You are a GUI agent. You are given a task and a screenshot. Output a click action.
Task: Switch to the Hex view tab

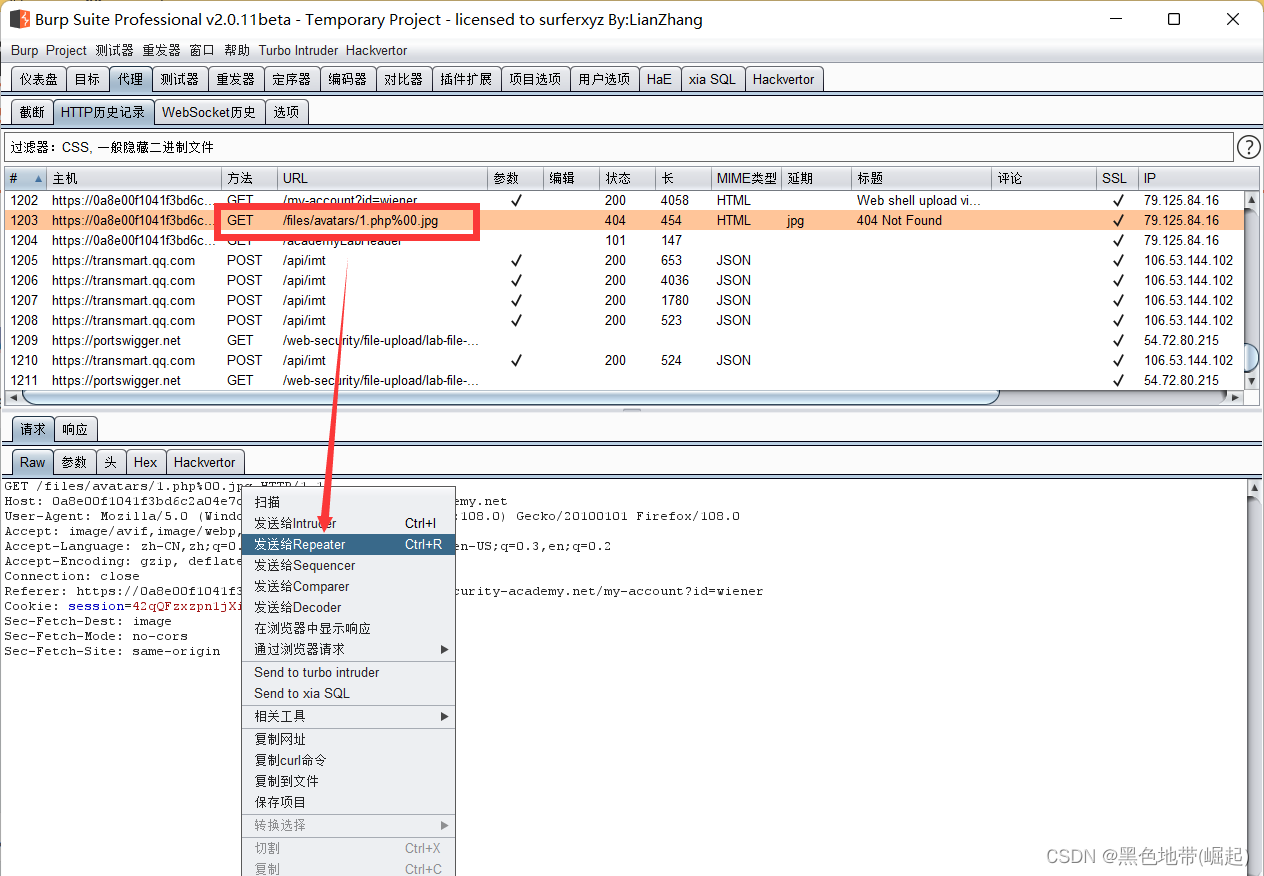[x=146, y=462]
